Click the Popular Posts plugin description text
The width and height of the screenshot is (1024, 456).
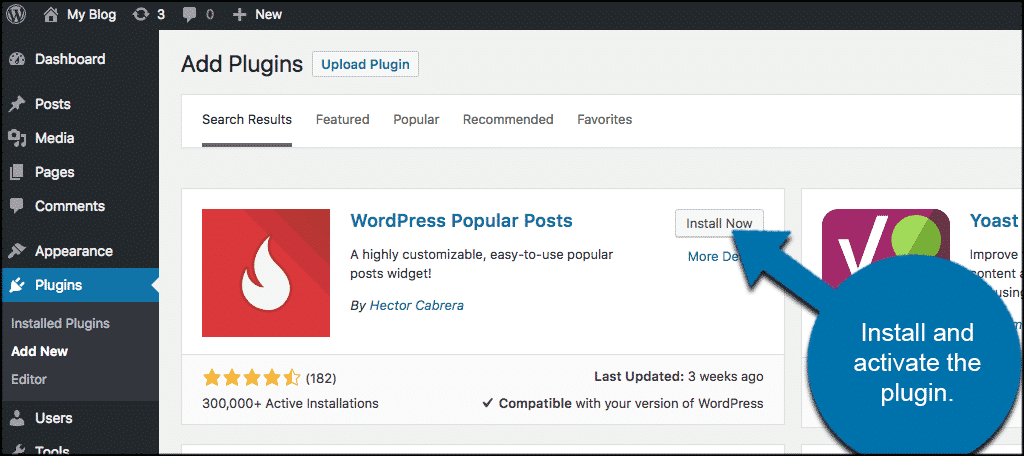click(x=482, y=264)
